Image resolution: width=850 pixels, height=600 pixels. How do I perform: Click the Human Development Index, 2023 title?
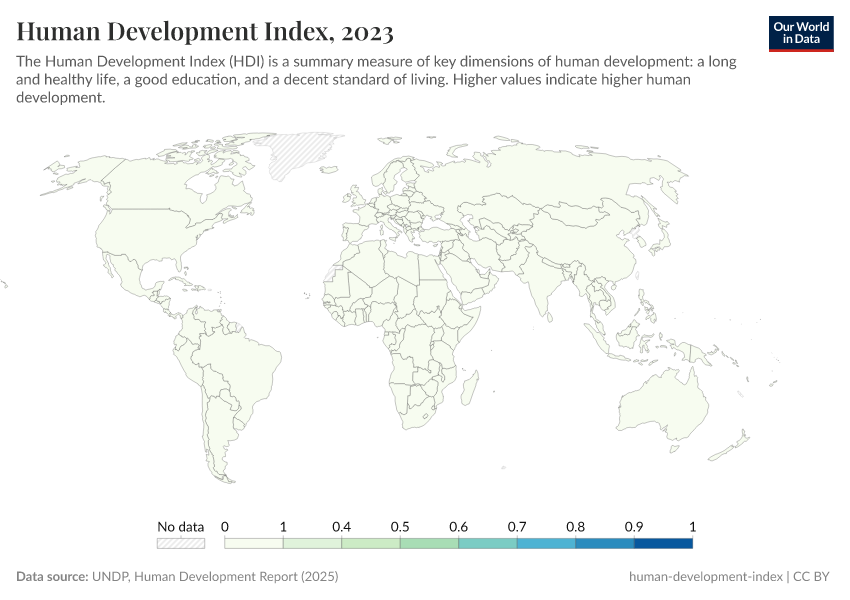pyautogui.click(x=204, y=32)
